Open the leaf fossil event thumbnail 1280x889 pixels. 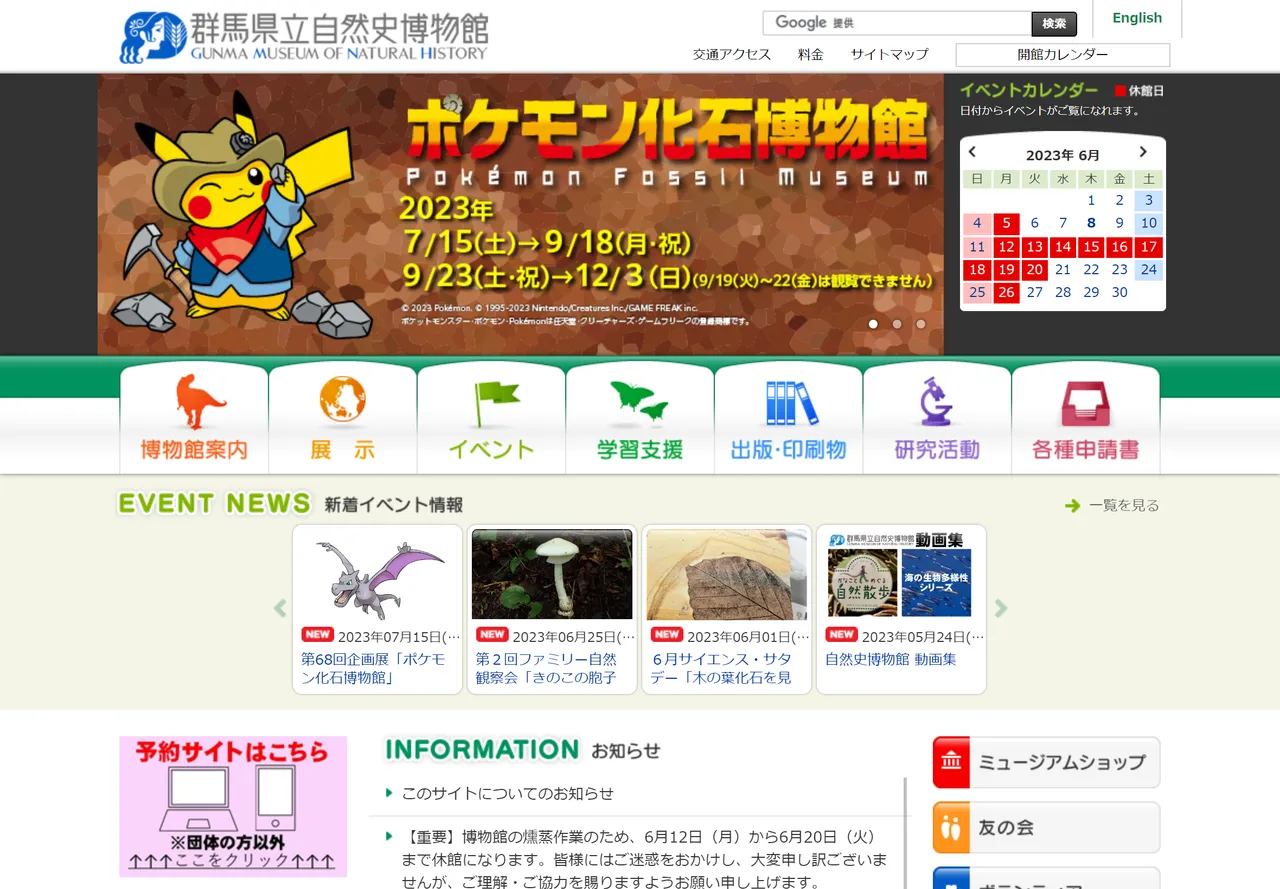coord(727,575)
